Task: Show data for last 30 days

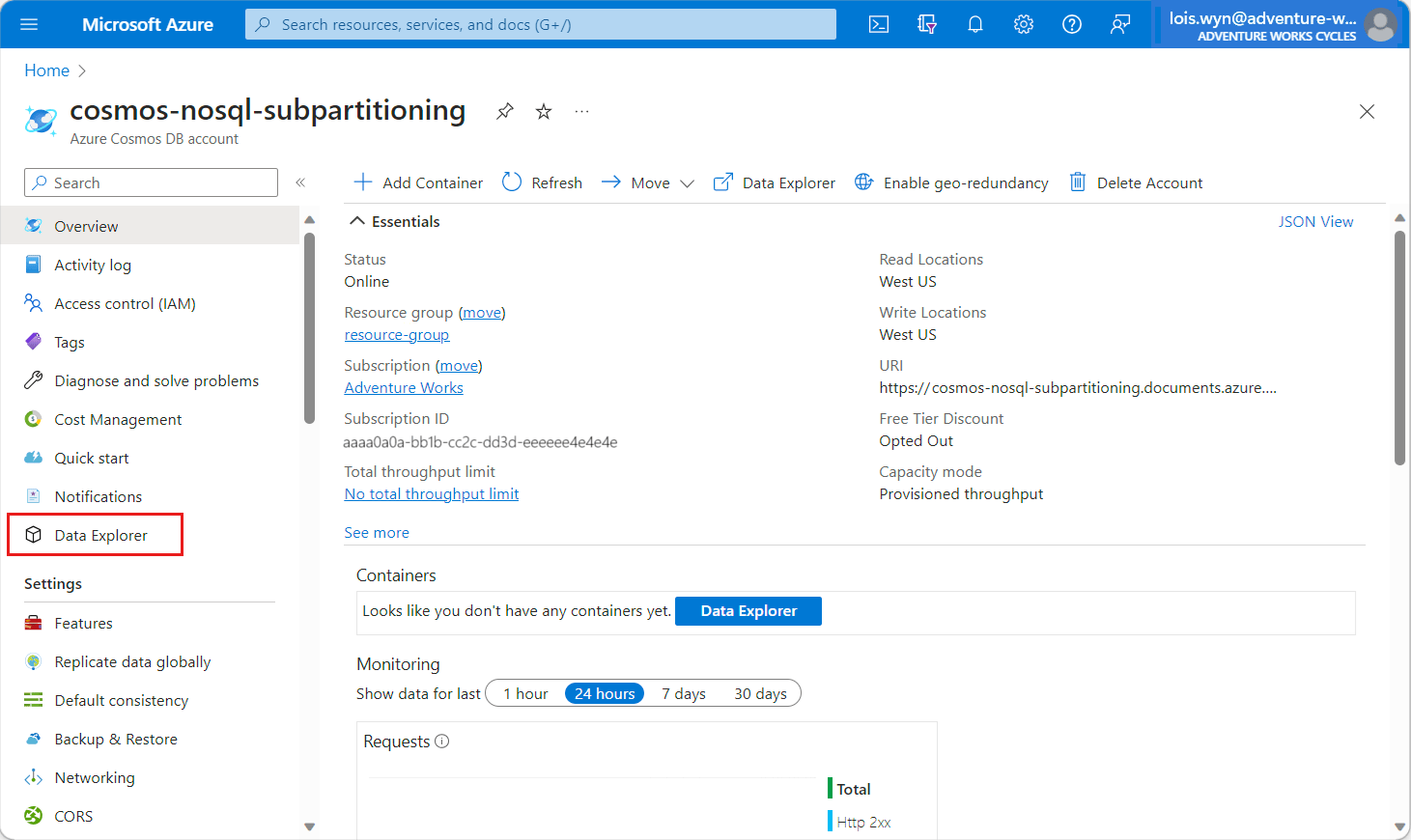Action: click(761, 693)
